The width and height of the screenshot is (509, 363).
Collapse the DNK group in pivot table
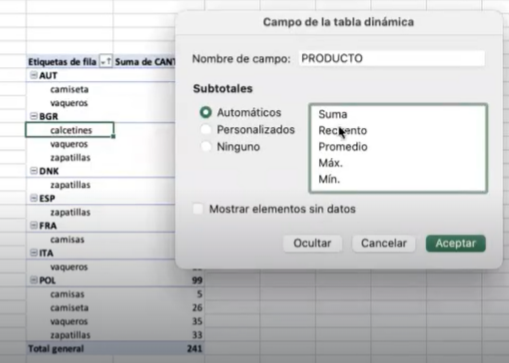click(34, 171)
